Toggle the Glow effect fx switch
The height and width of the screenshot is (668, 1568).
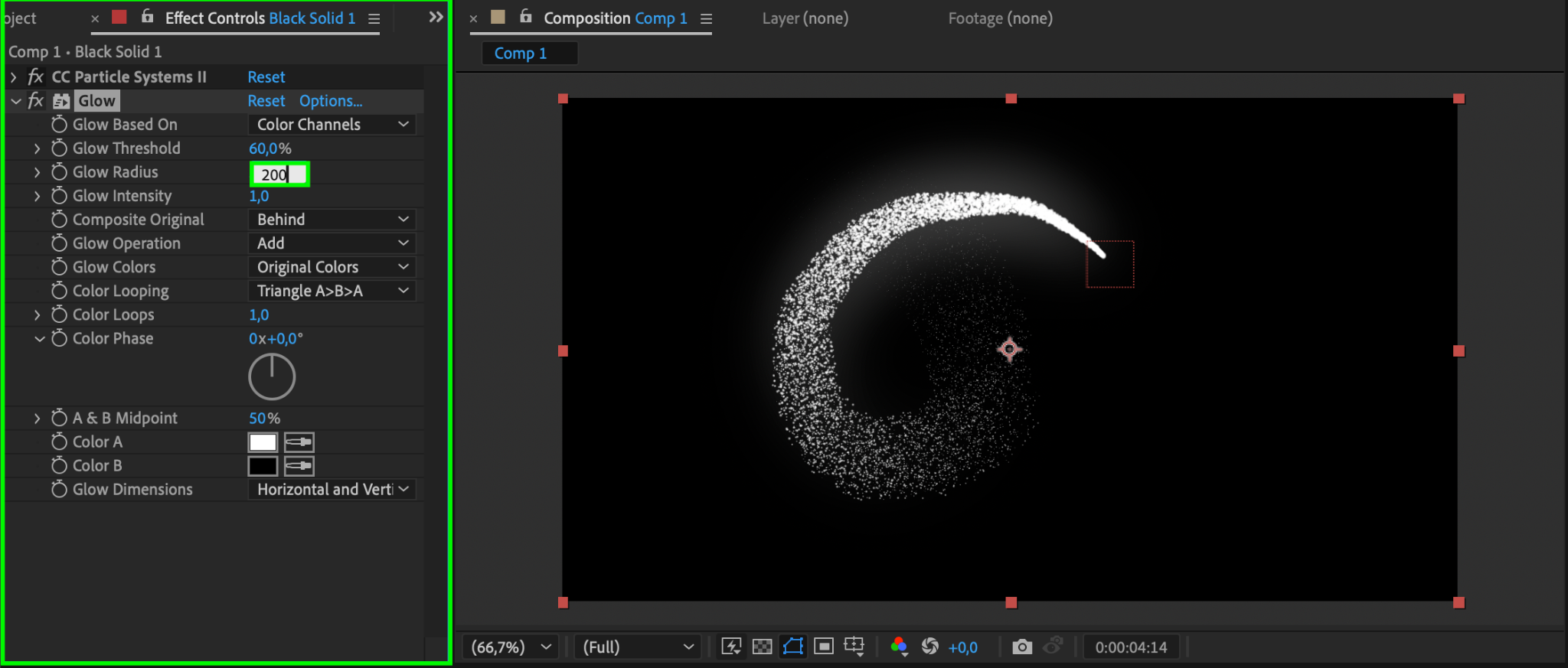pyautogui.click(x=35, y=101)
